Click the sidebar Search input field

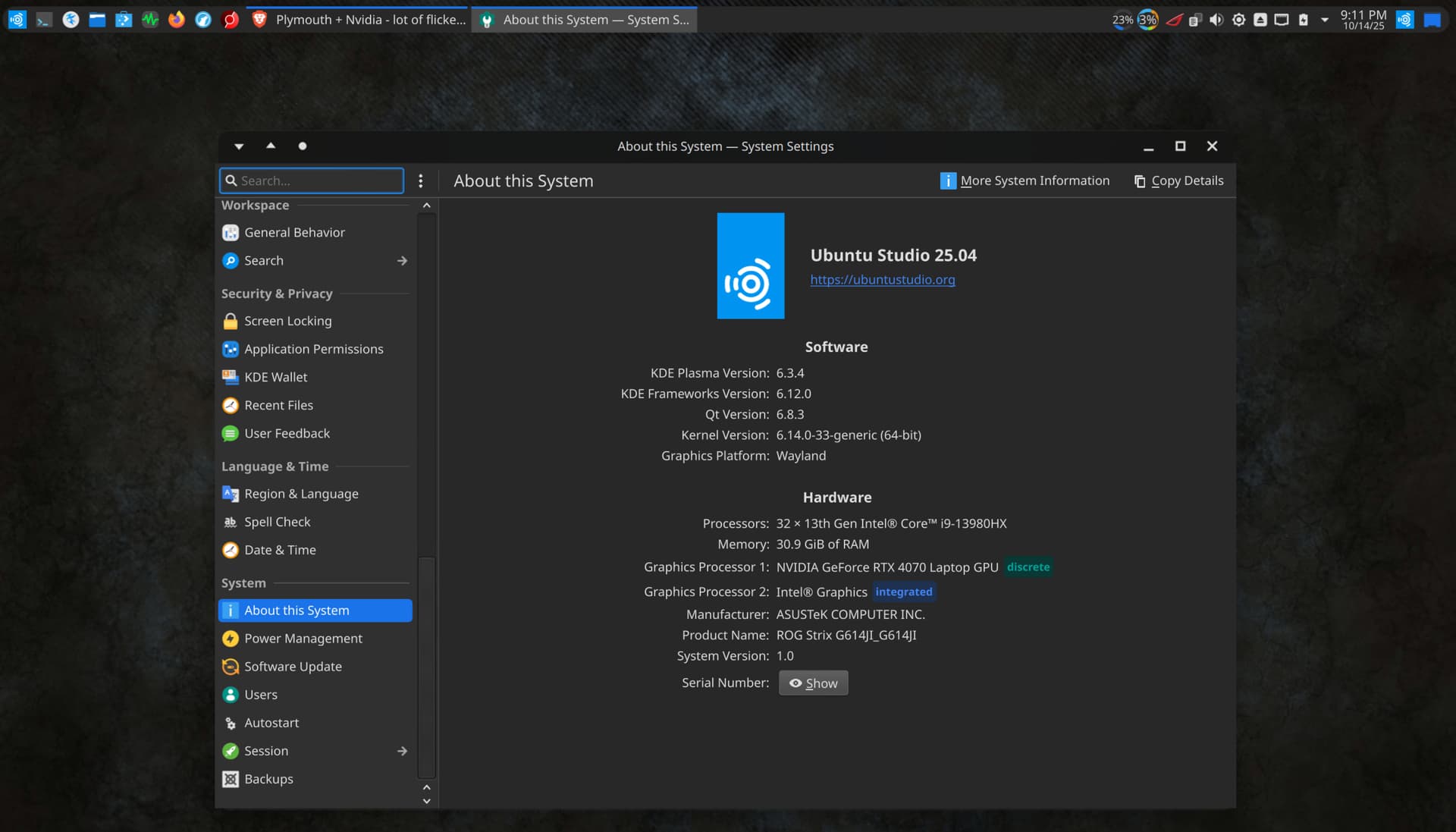pos(318,181)
